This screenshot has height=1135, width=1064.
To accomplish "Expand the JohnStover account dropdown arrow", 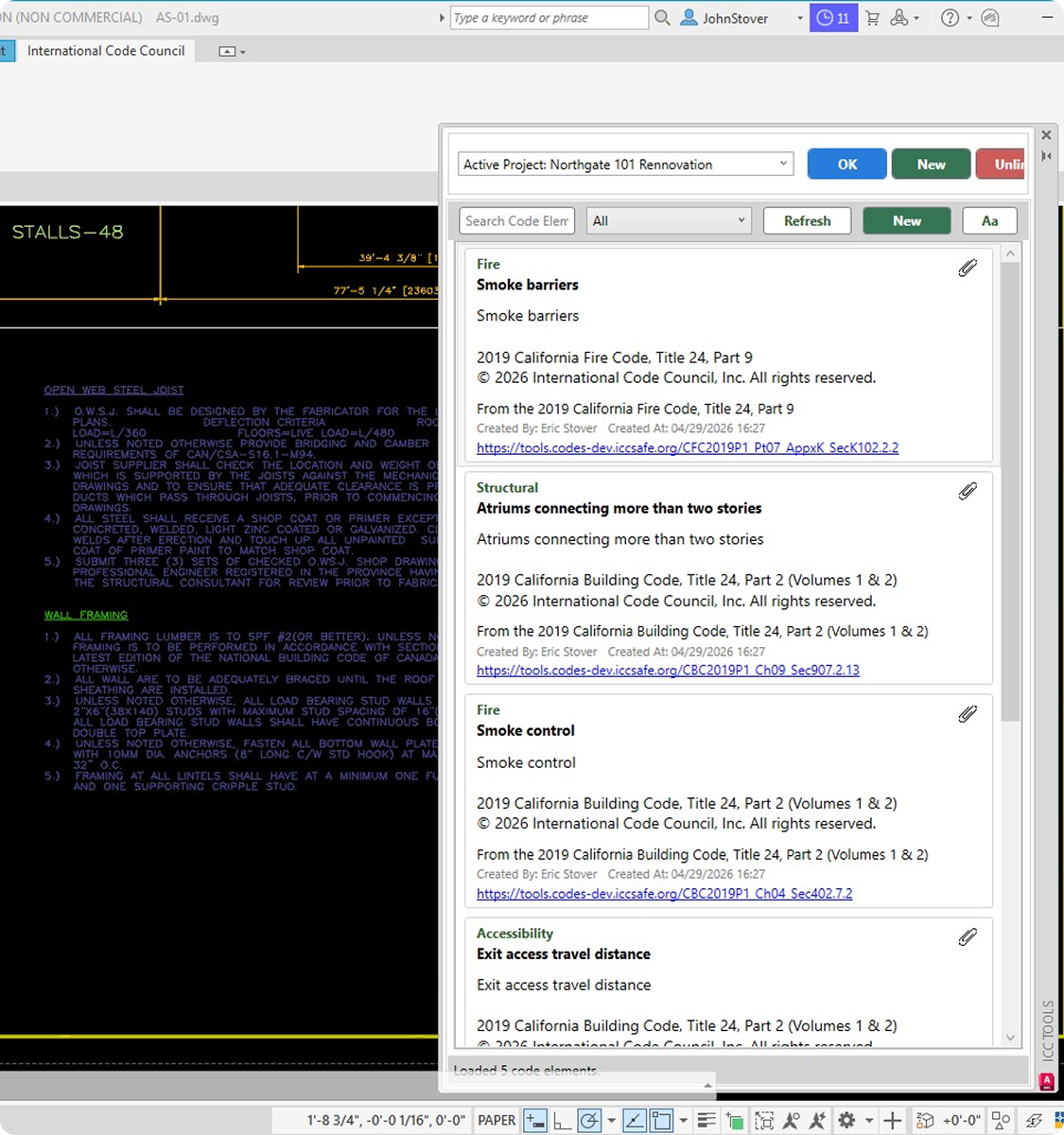I will point(800,18).
